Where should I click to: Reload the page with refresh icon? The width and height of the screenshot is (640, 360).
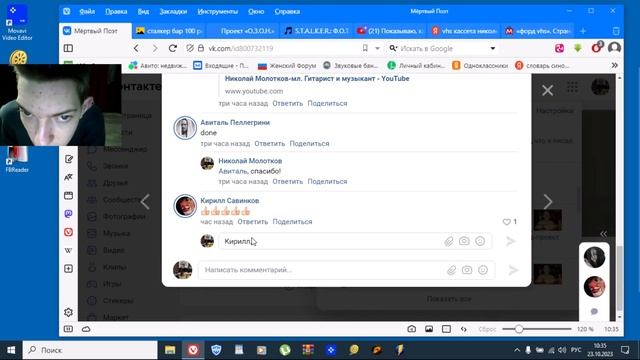pyautogui.click(x=173, y=48)
